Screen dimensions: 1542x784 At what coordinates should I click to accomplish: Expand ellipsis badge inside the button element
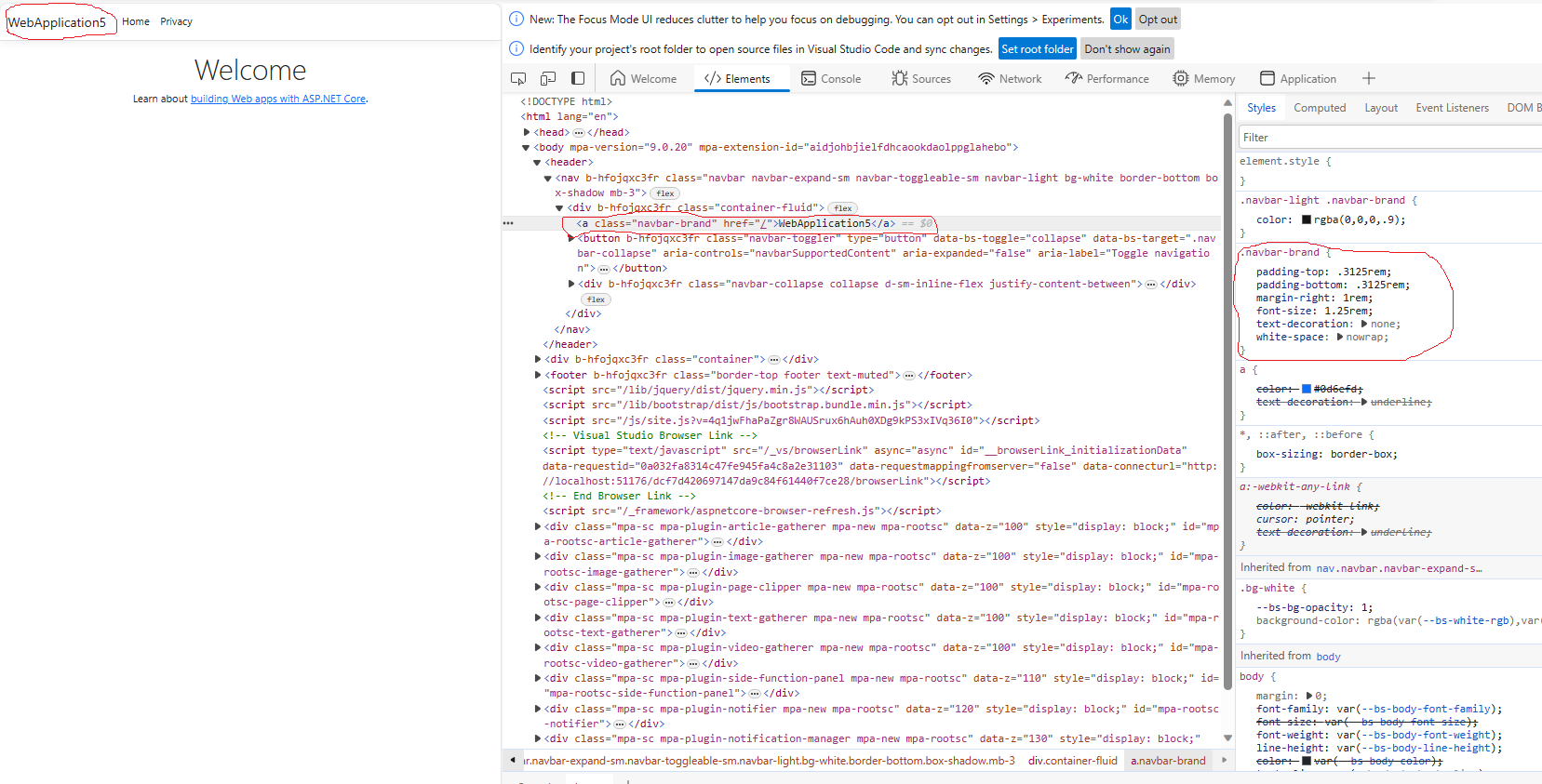tap(603, 269)
